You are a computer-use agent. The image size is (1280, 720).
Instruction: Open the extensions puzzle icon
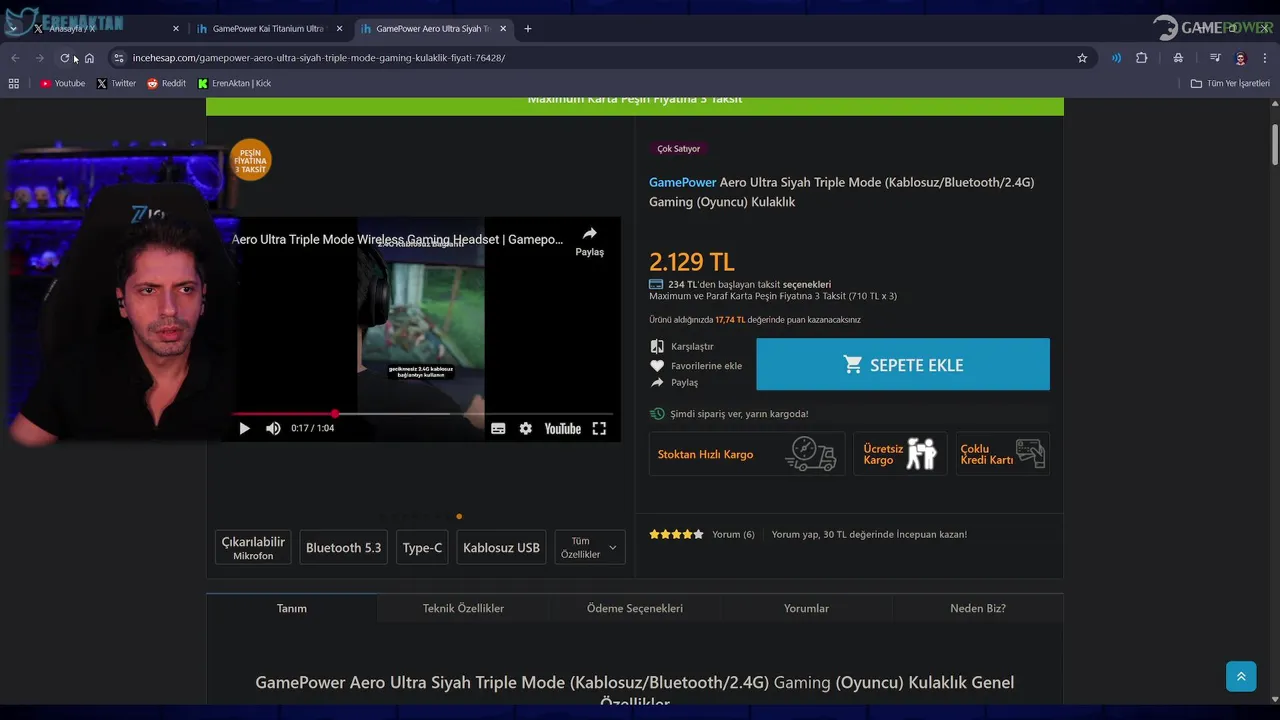tap(1141, 58)
